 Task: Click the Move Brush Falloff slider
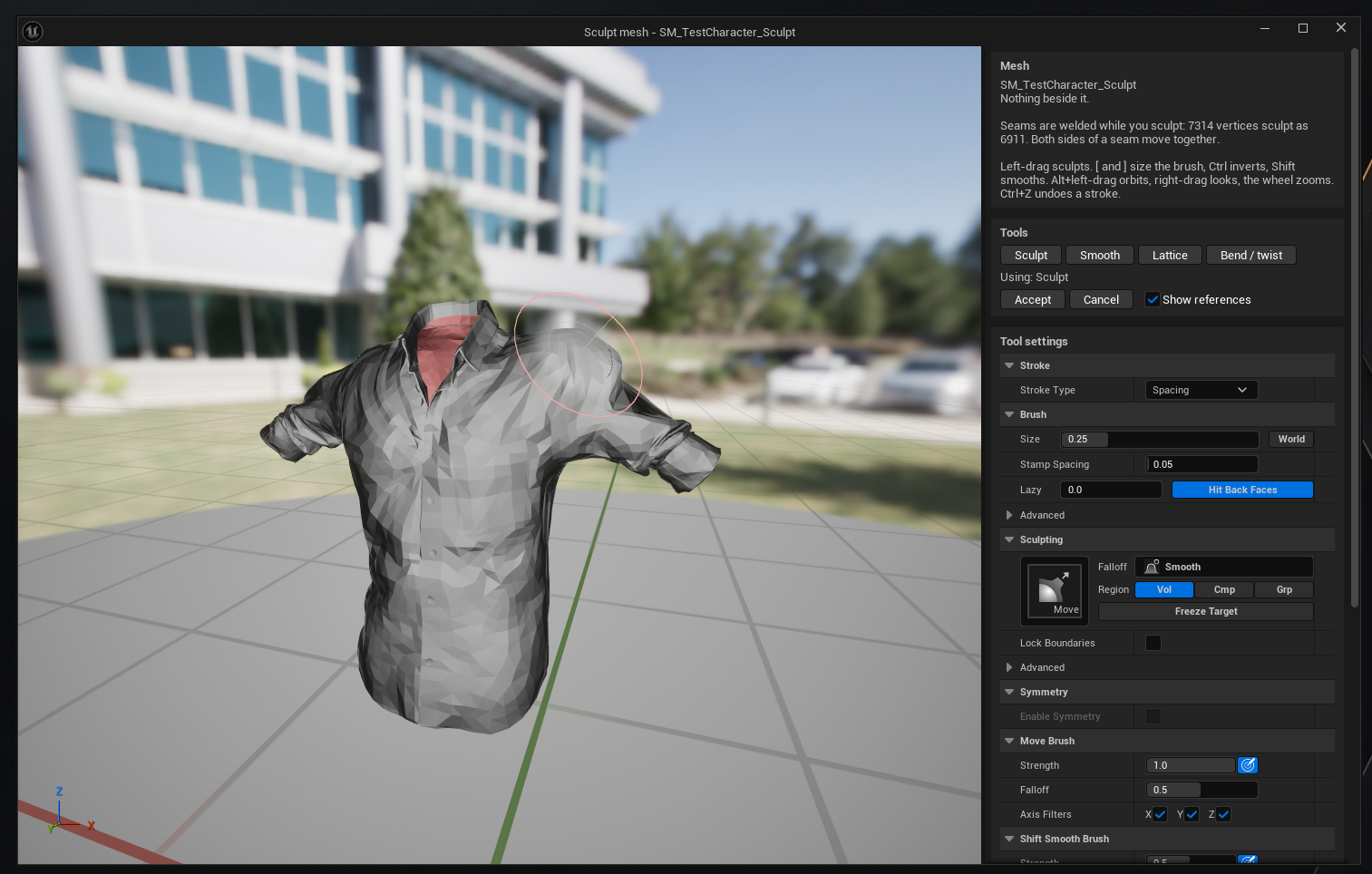(x=1202, y=790)
